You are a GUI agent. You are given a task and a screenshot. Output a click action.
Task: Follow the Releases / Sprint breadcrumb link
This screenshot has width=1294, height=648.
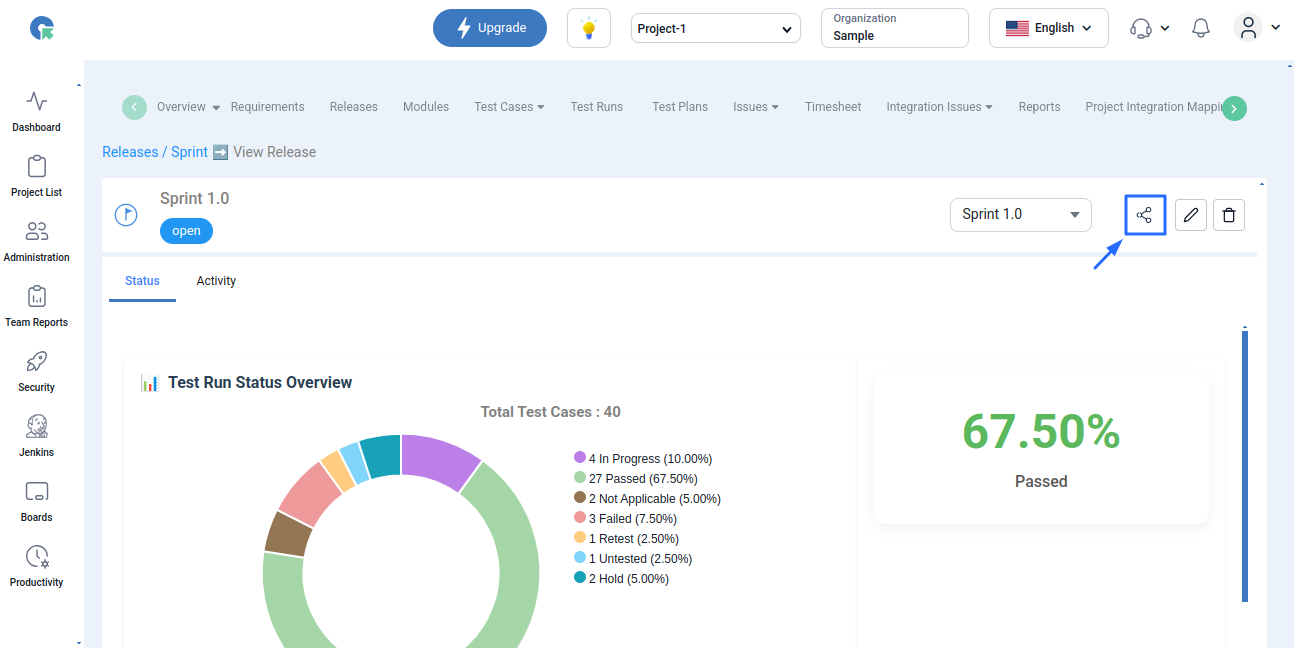(155, 152)
